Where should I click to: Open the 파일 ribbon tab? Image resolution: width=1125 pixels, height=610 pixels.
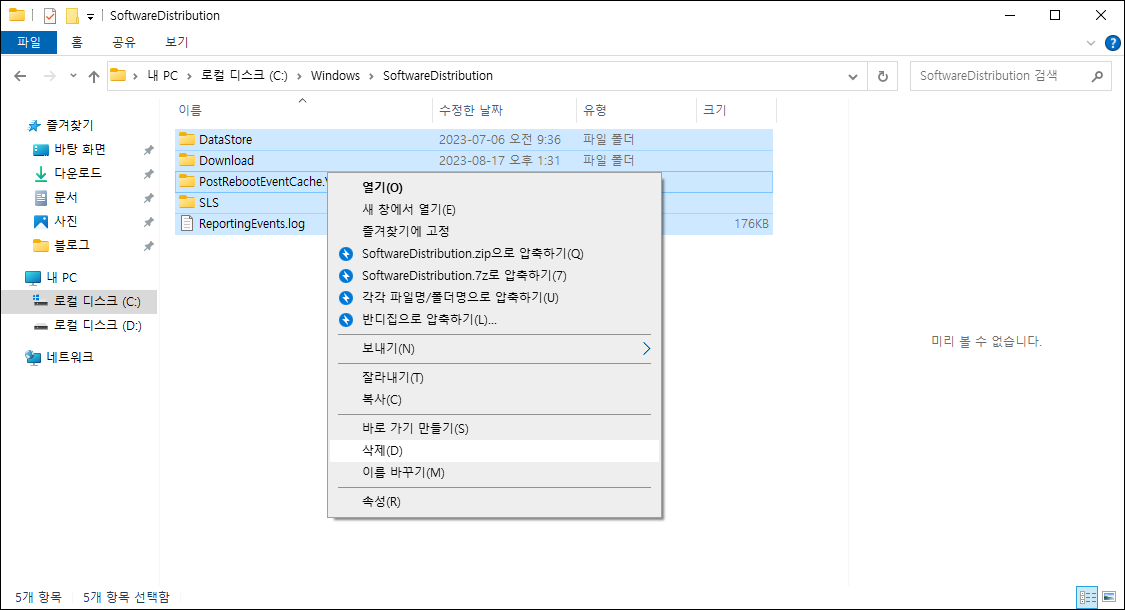[x=29, y=42]
